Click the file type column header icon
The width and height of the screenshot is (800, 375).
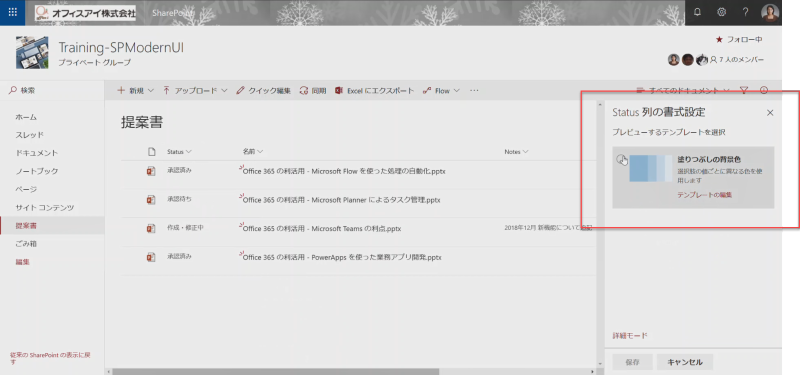151,152
